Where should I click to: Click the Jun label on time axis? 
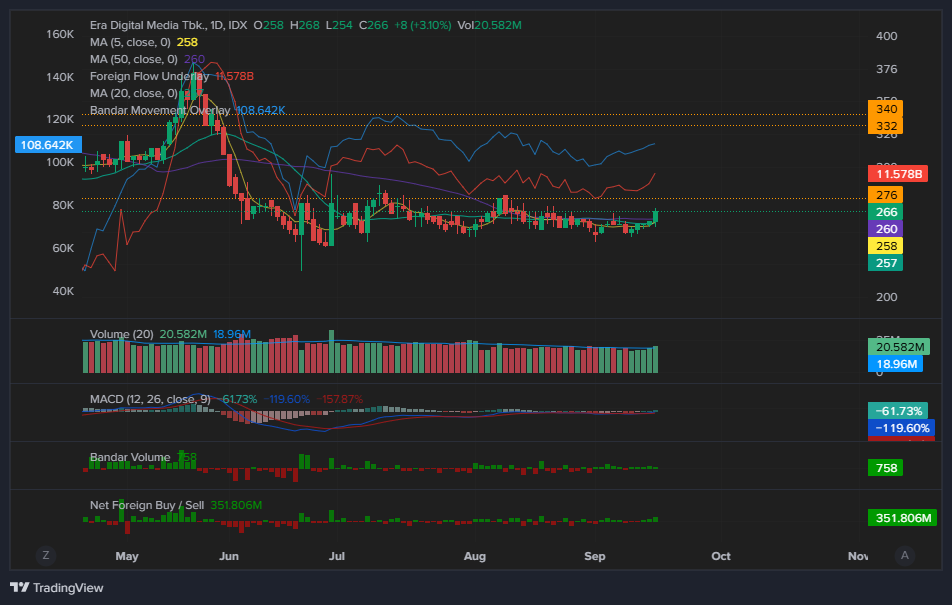(x=229, y=556)
